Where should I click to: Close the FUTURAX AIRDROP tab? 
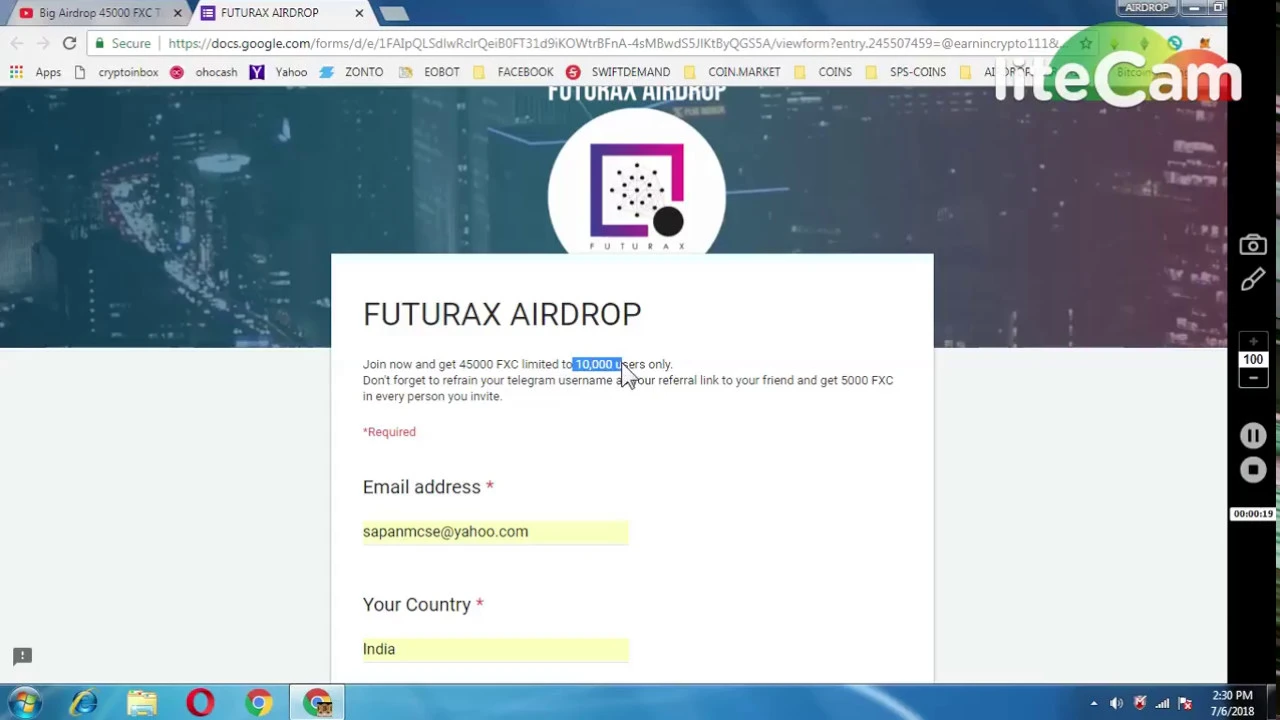[359, 13]
